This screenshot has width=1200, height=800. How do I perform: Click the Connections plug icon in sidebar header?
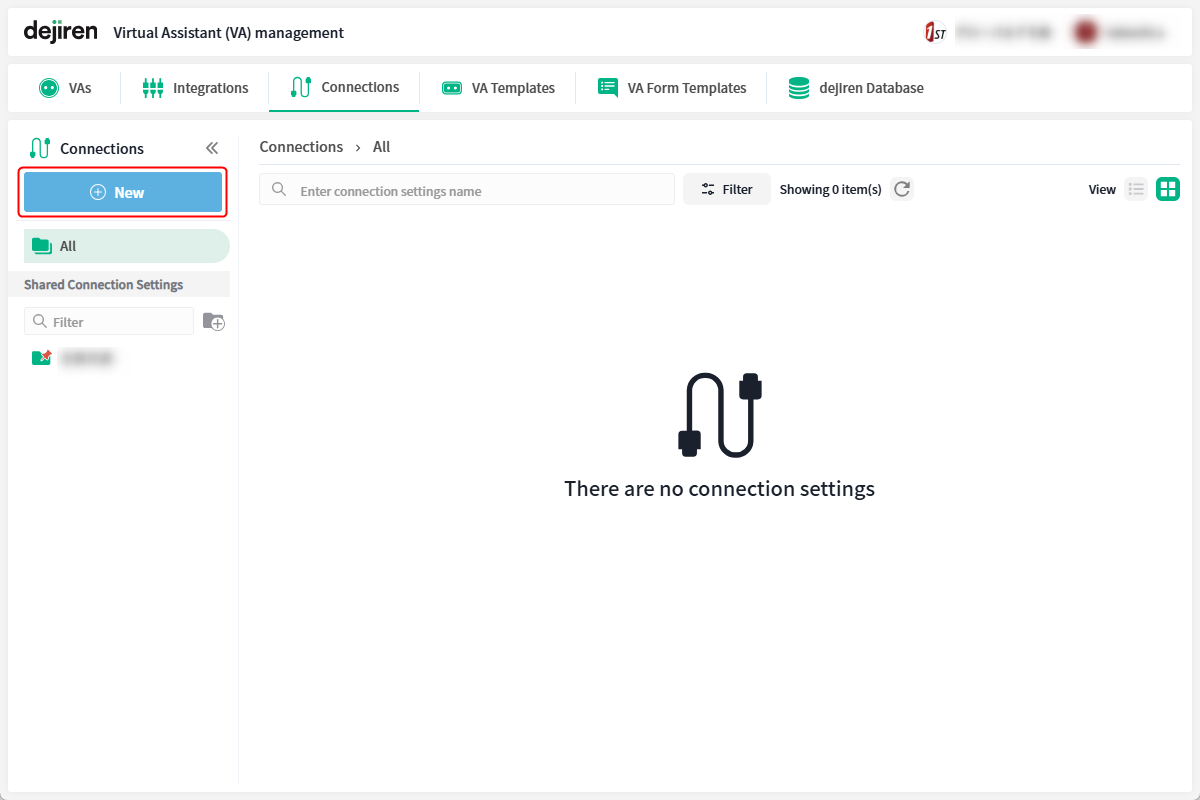[x=40, y=148]
